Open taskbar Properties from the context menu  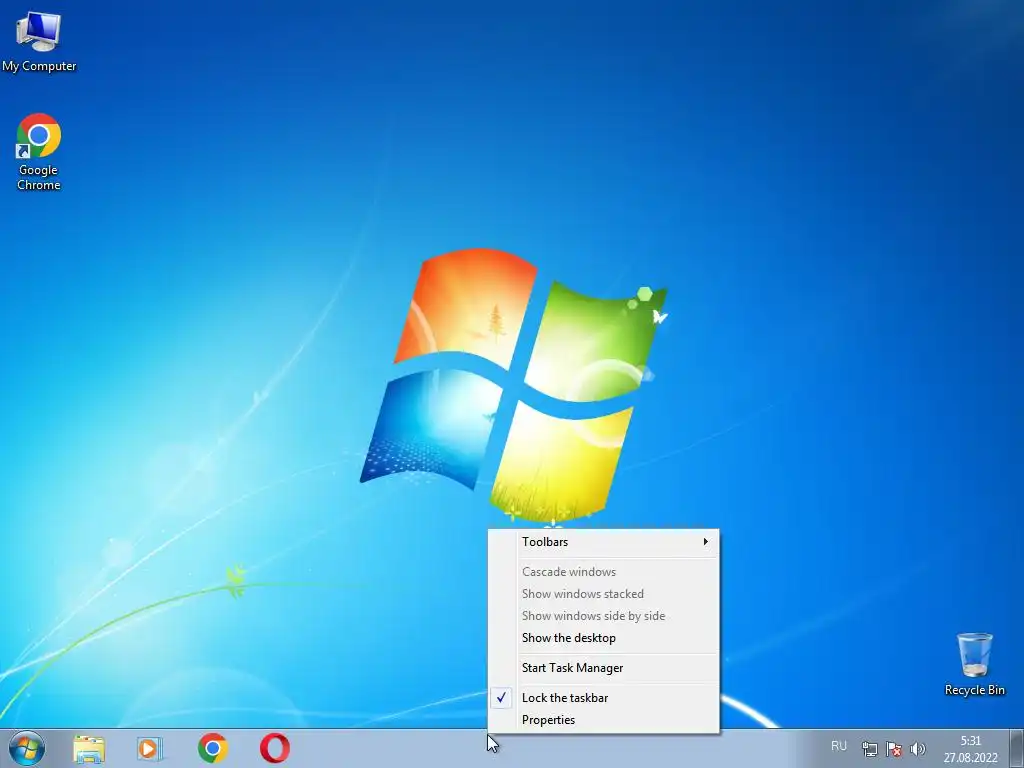pos(603,720)
